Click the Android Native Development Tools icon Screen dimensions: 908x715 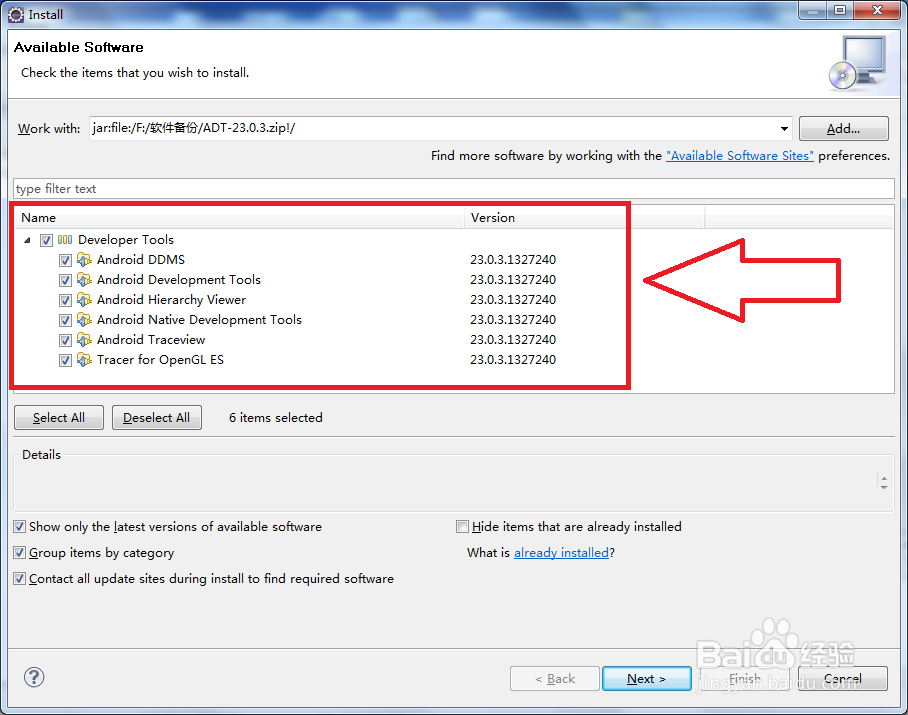pyautogui.click(x=84, y=320)
